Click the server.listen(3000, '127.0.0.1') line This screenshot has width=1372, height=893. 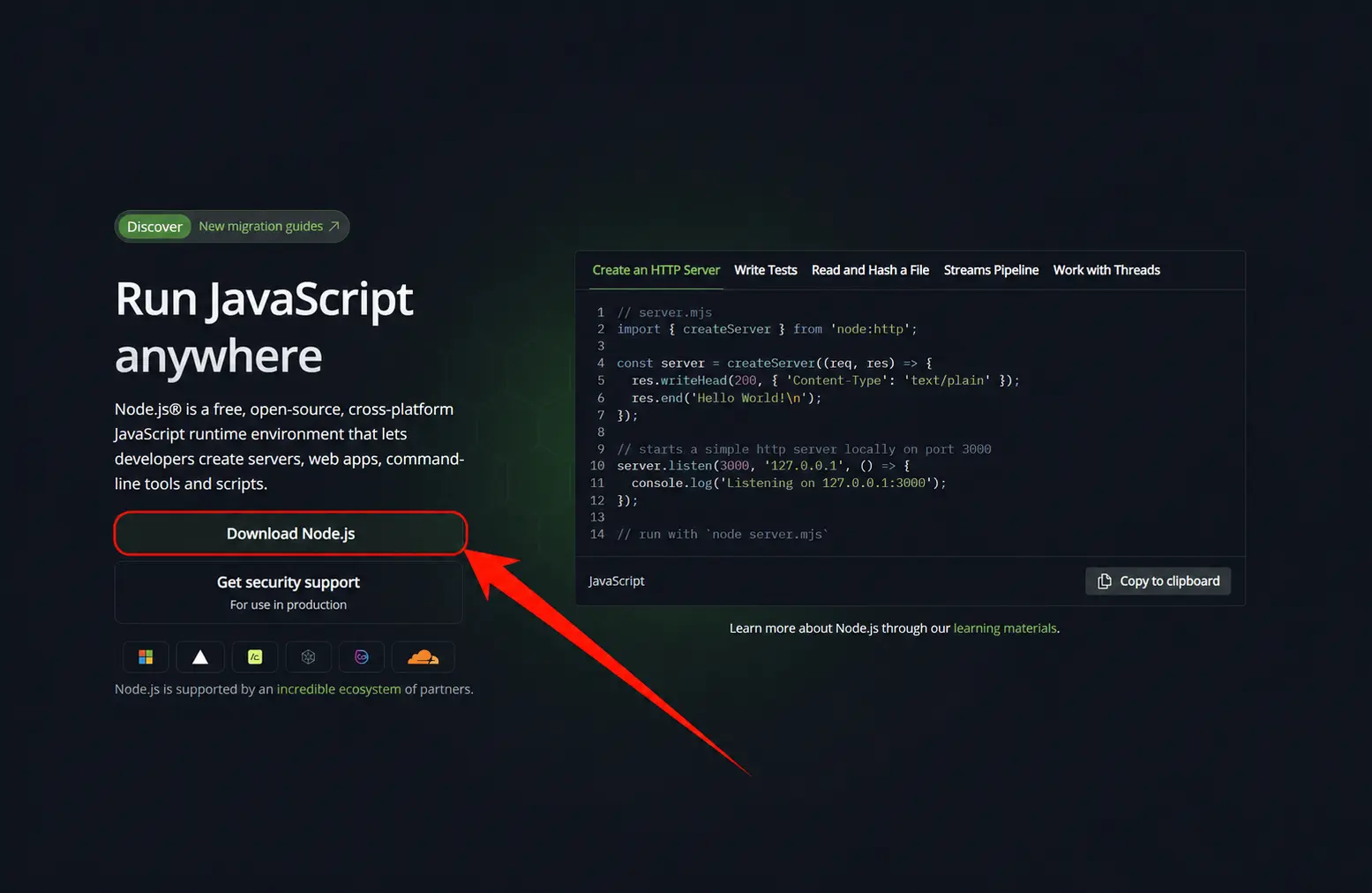763,465
